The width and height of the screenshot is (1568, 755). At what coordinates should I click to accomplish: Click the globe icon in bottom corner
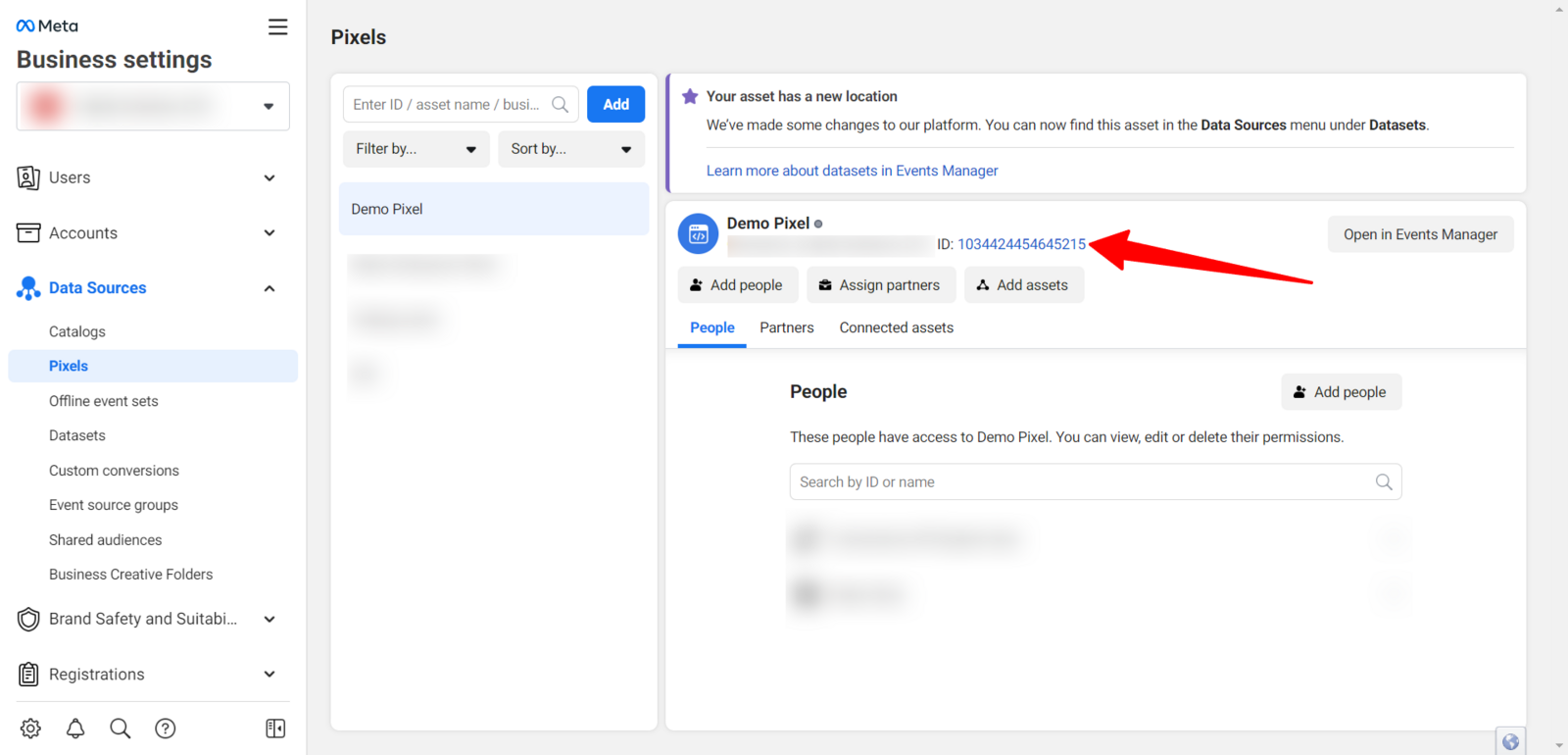coord(1510,741)
